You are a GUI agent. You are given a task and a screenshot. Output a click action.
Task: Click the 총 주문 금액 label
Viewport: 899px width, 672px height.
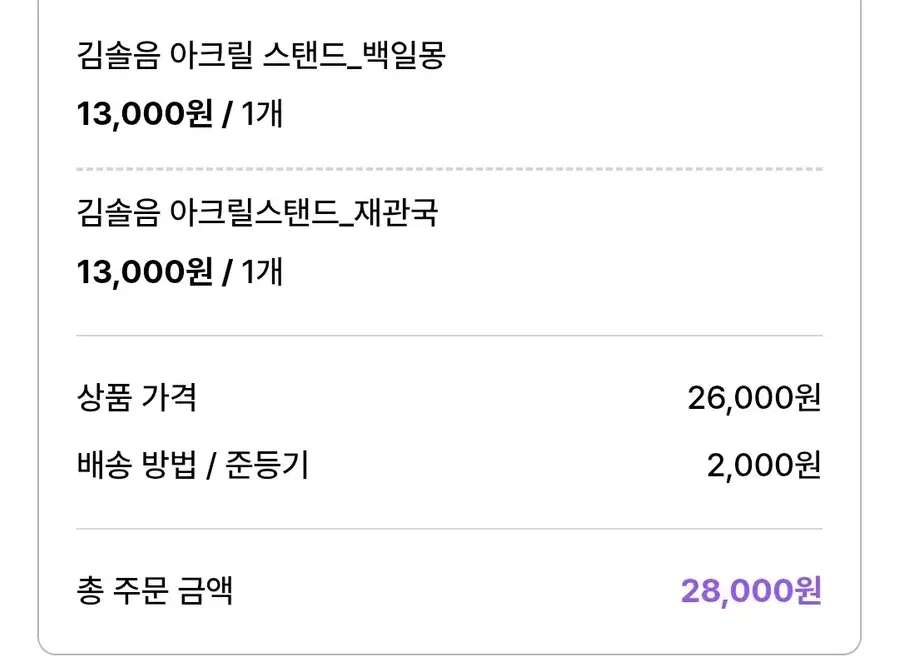click(154, 590)
